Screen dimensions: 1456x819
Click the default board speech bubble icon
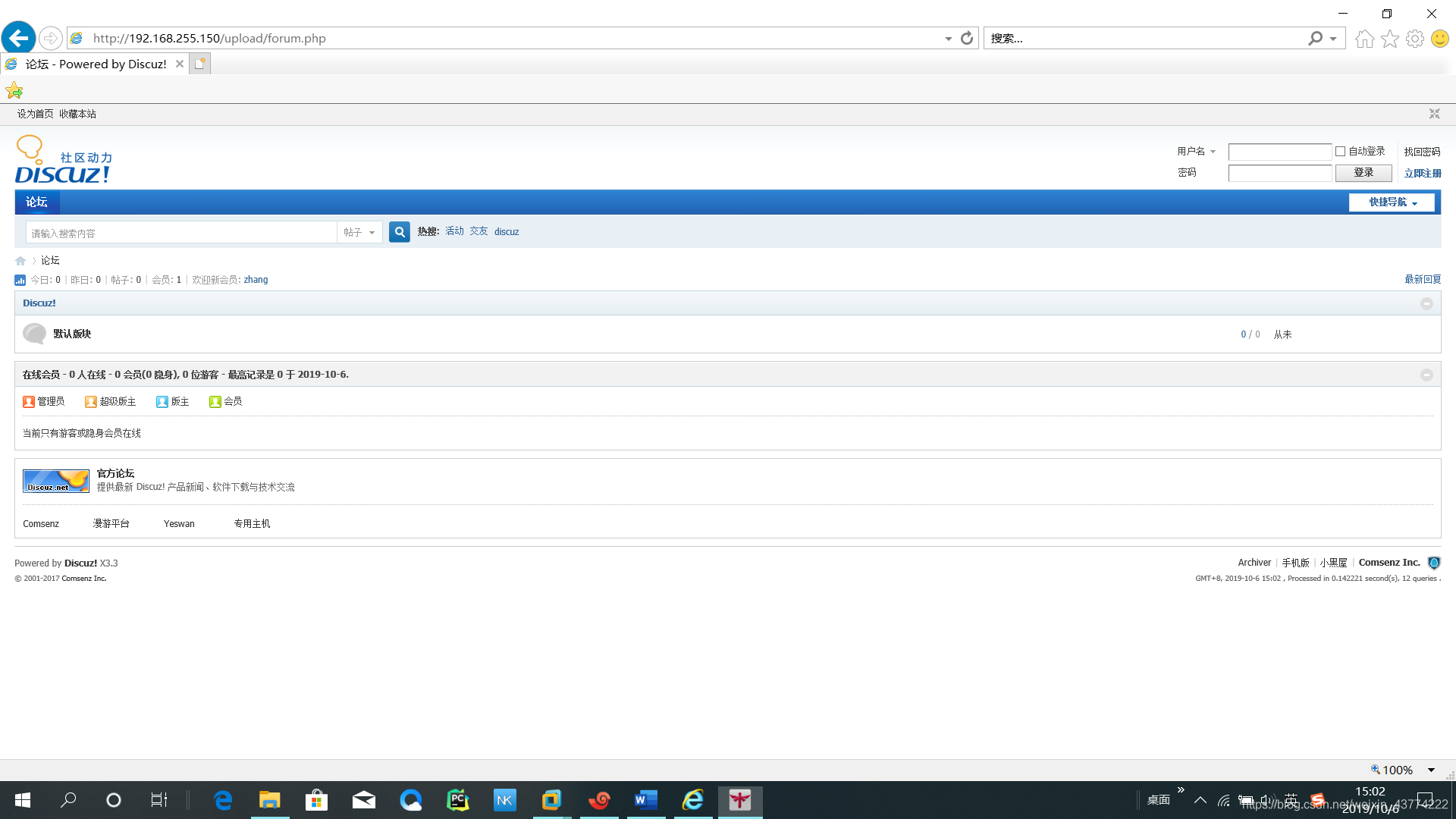pos(34,334)
